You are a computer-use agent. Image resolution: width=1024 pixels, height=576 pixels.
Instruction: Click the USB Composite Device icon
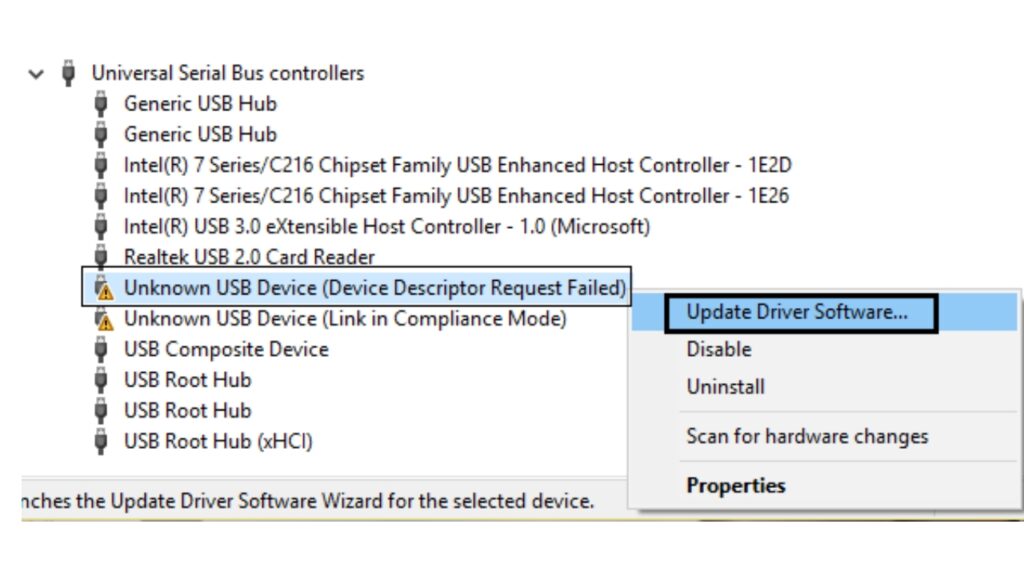pyautogui.click(x=101, y=349)
